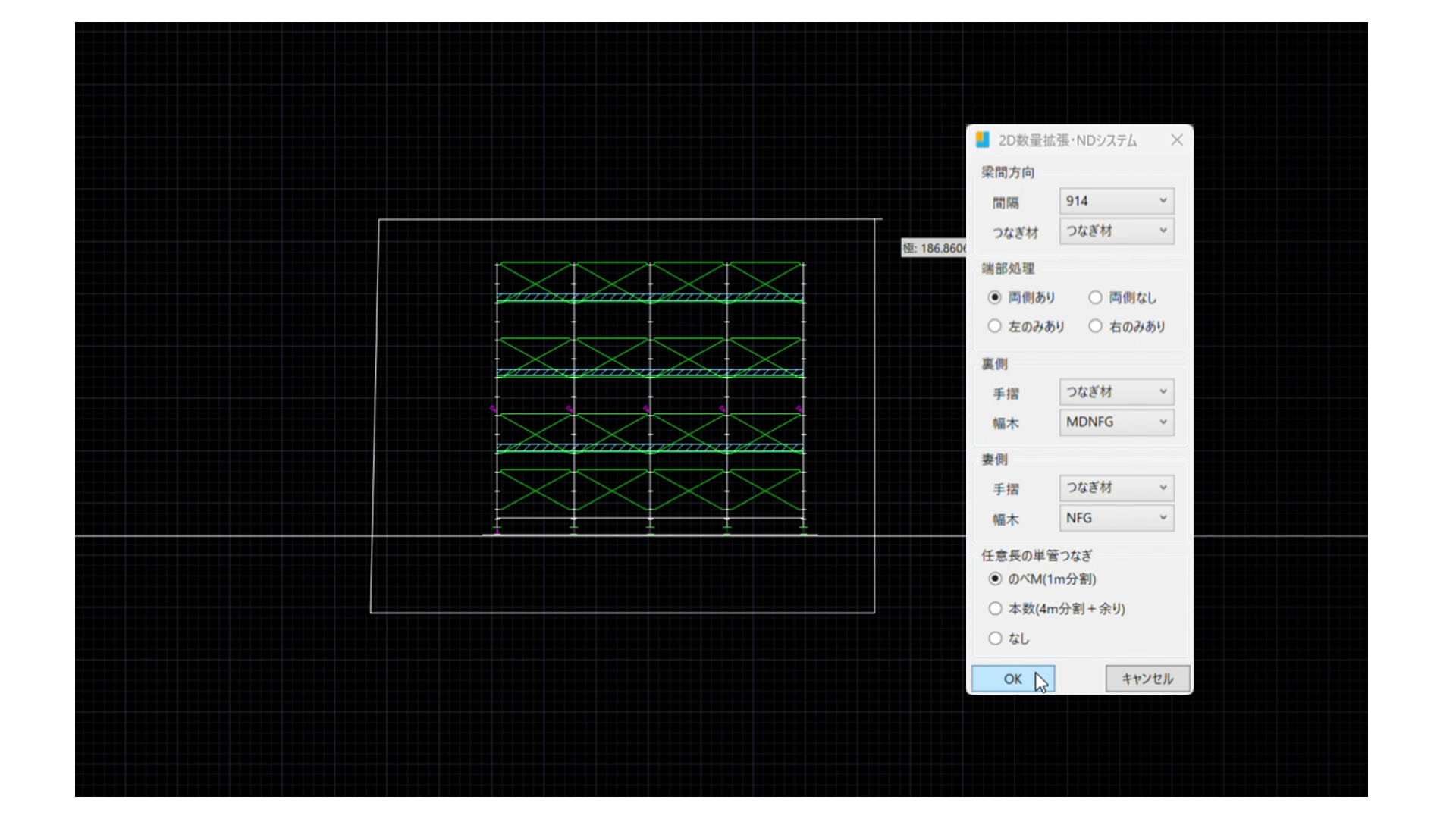Image resolution: width=1456 pixels, height=819 pixels.
Task: Select the 左のみあり option
Action: 995,326
